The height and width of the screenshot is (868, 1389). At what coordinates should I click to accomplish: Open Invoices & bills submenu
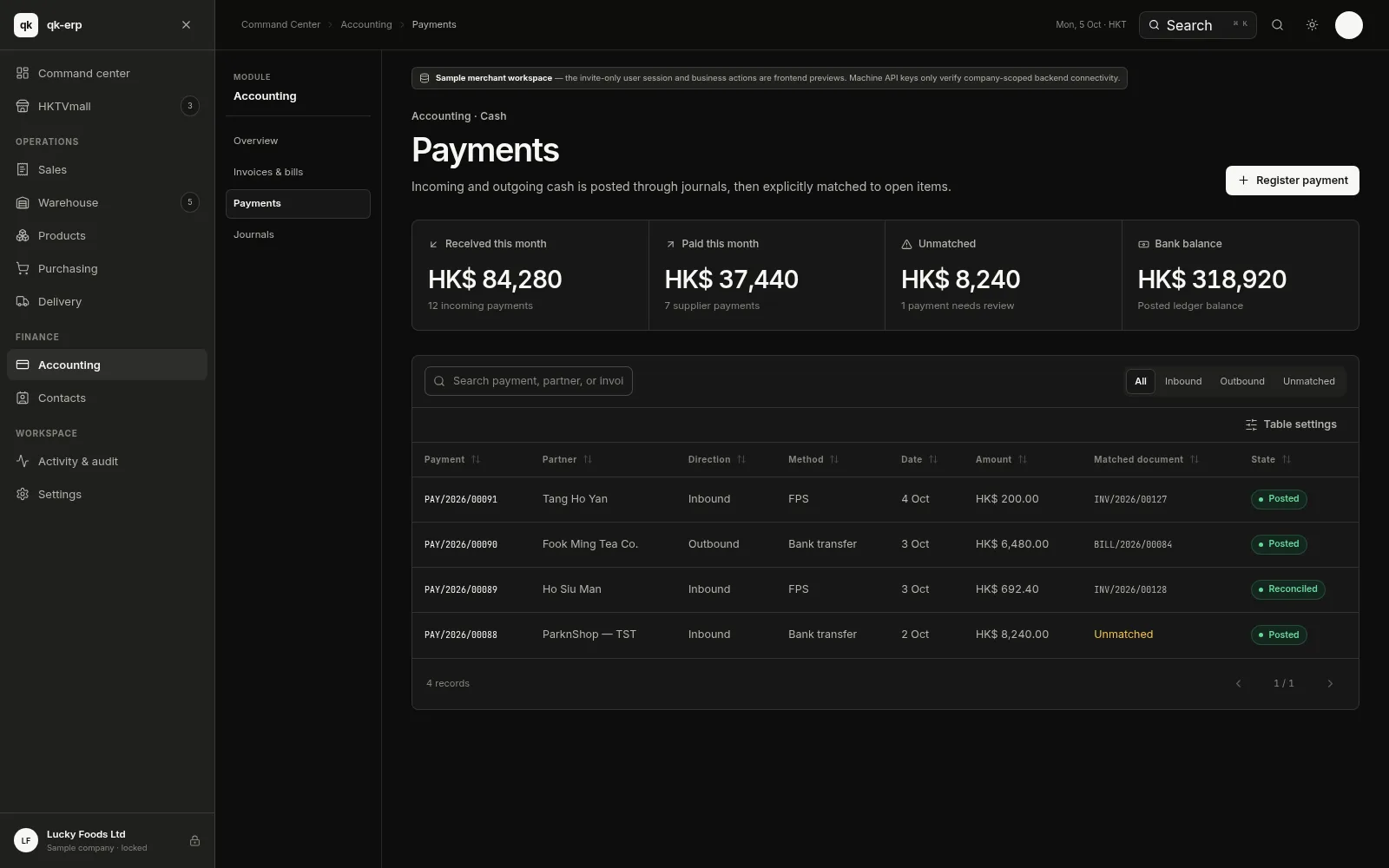(x=298, y=172)
